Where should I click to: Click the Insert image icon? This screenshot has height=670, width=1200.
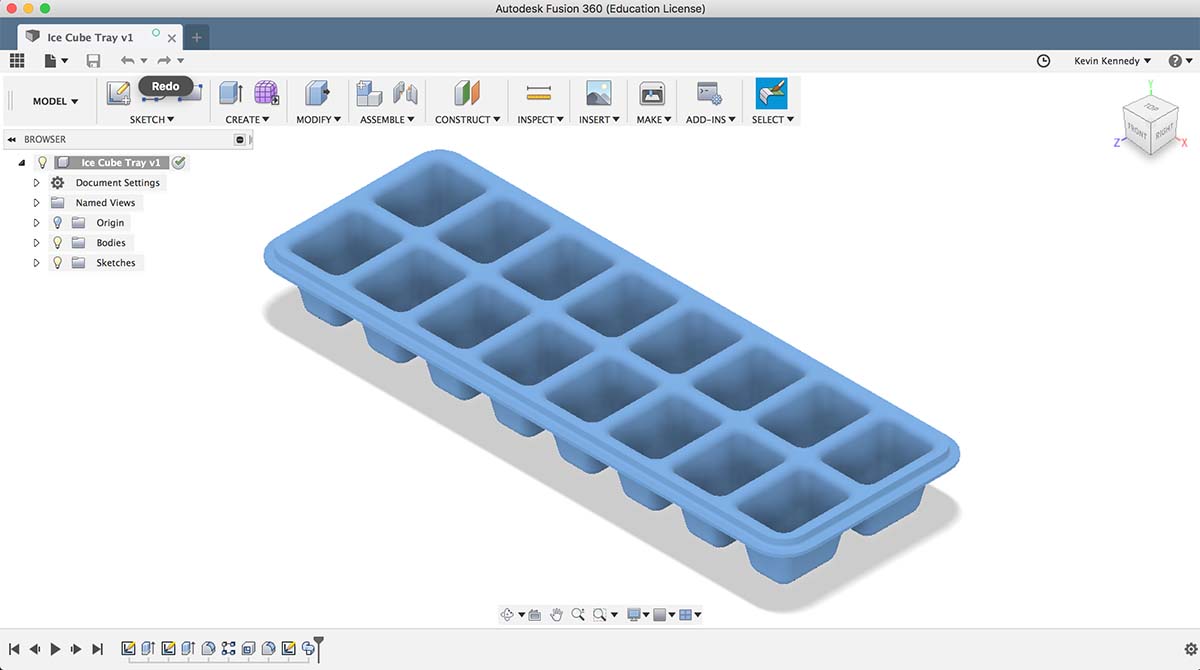click(598, 94)
